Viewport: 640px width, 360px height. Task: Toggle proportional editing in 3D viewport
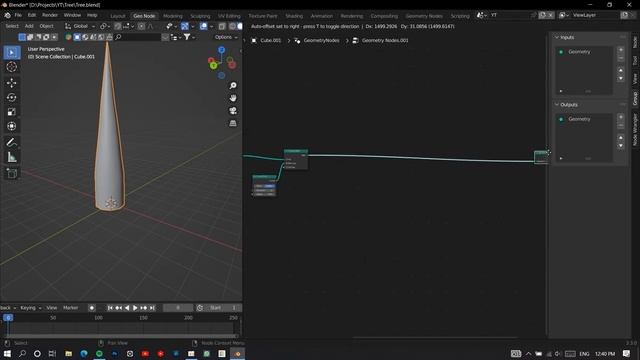click(141, 26)
